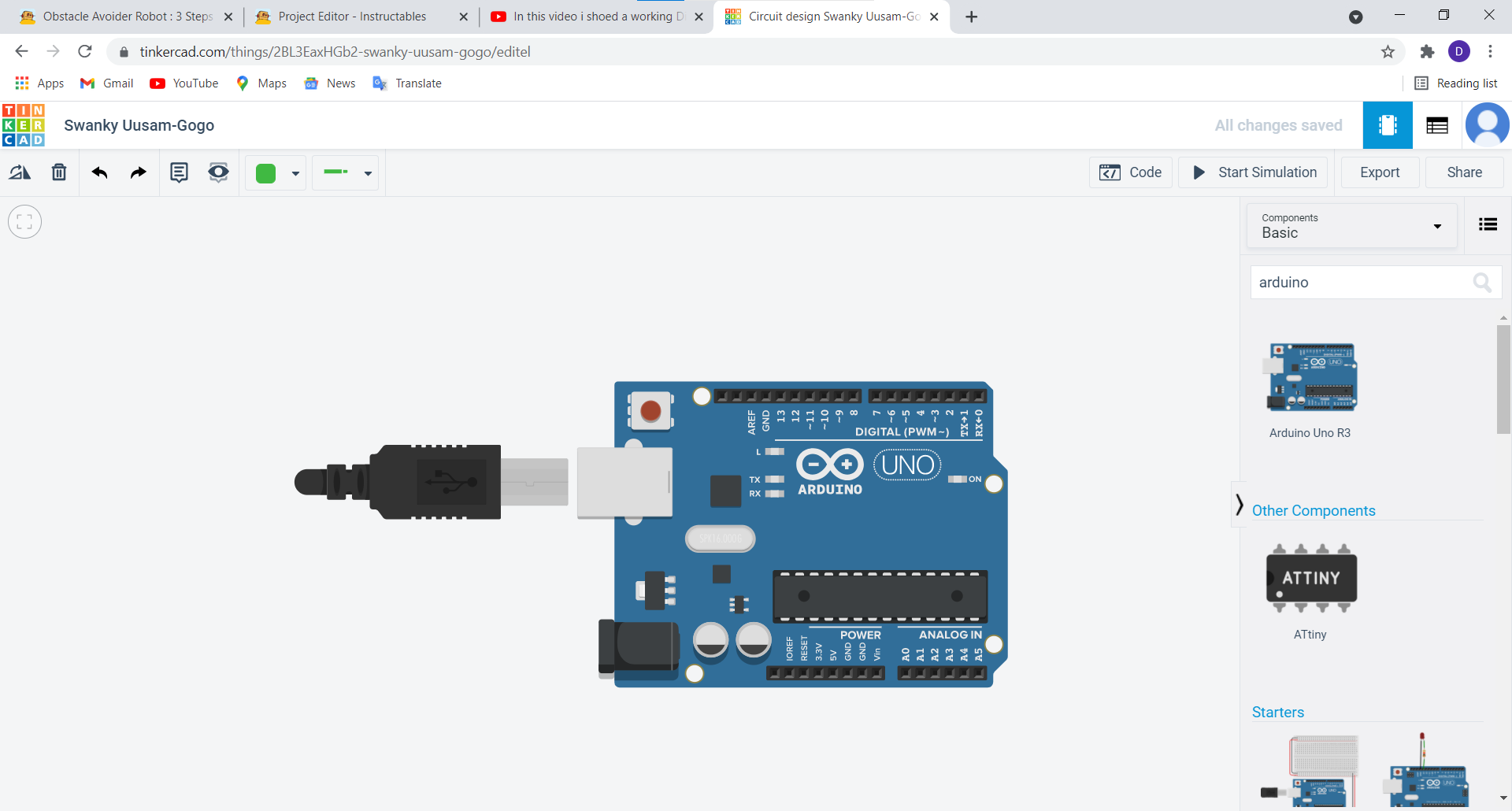Click the Share button
Image resolution: width=1512 pixels, height=811 pixels.
(x=1464, y=172)
